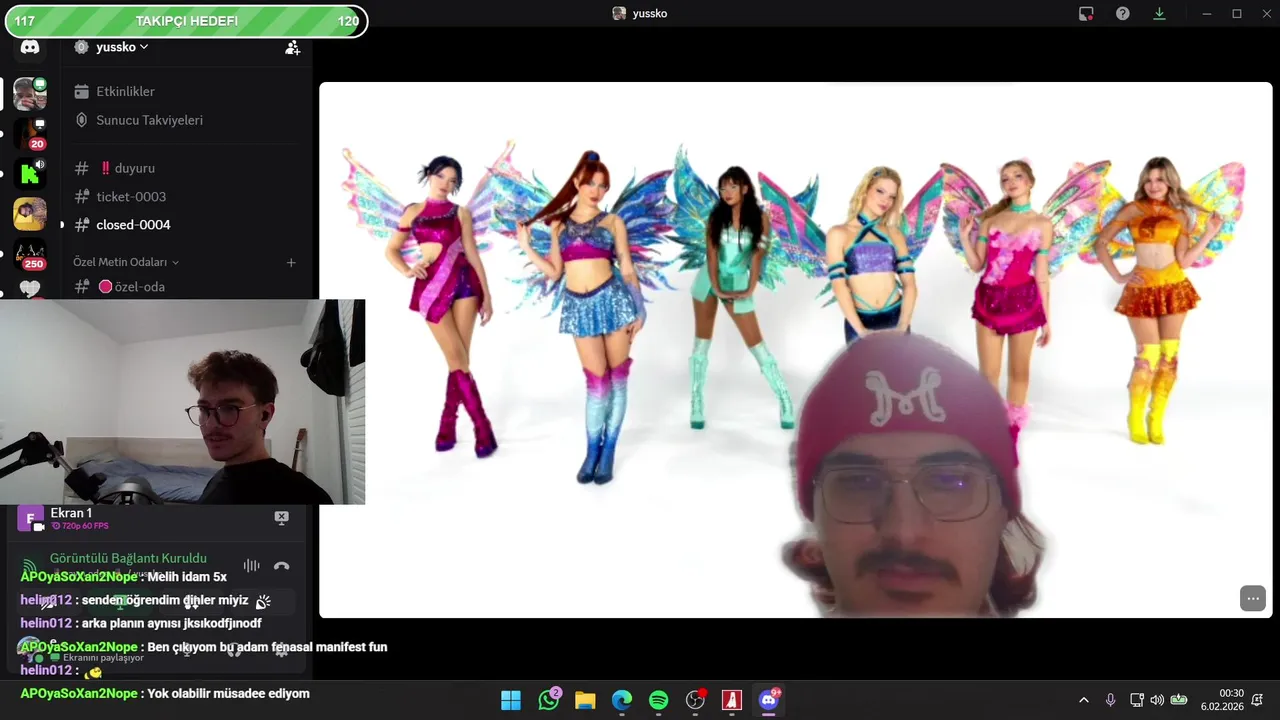Open Sunucu Takviyeleri server boosts
1280x720 pixels.
[149, 120]
